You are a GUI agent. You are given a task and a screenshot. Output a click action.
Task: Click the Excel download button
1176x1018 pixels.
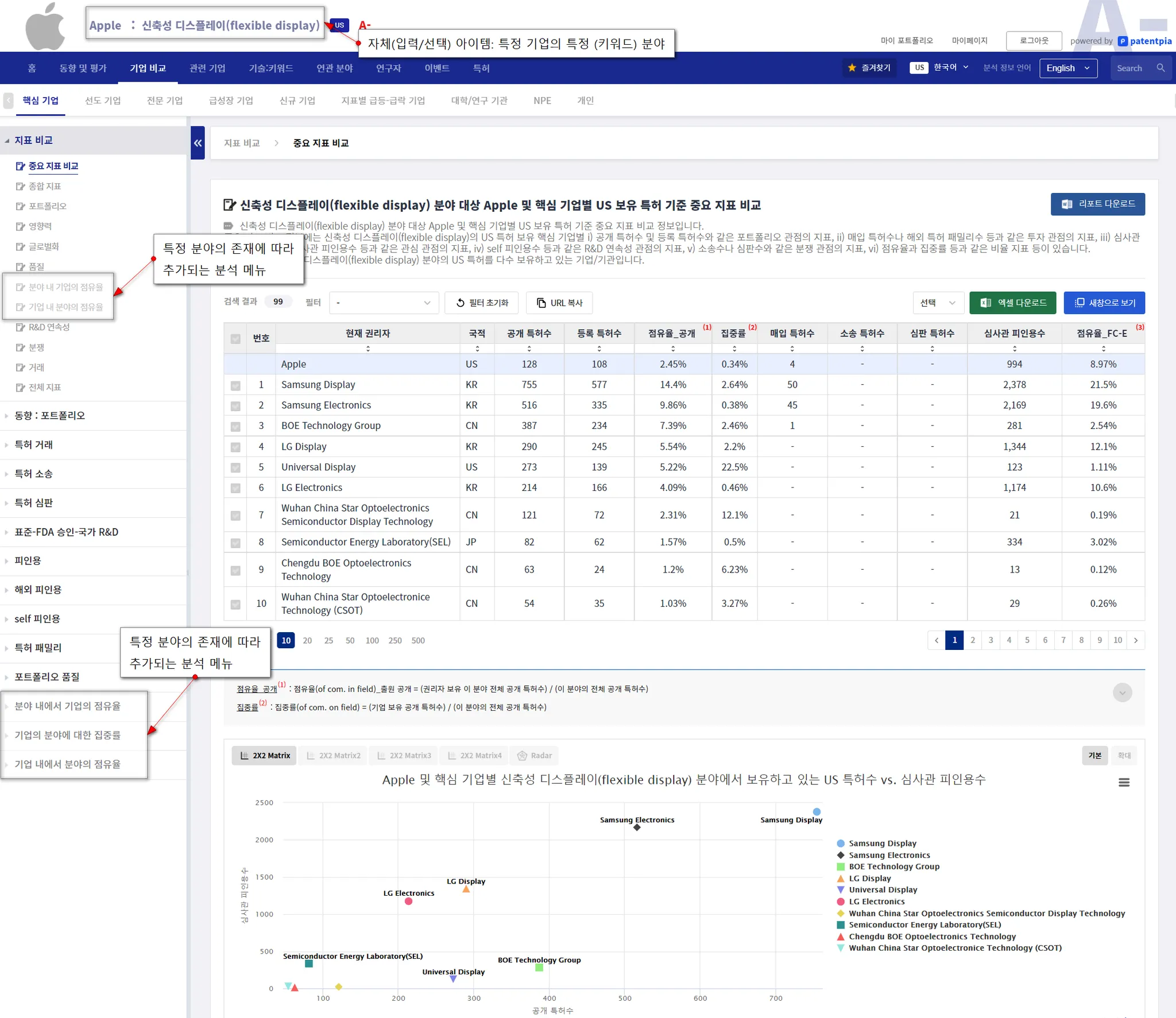tap(1012, 303)
